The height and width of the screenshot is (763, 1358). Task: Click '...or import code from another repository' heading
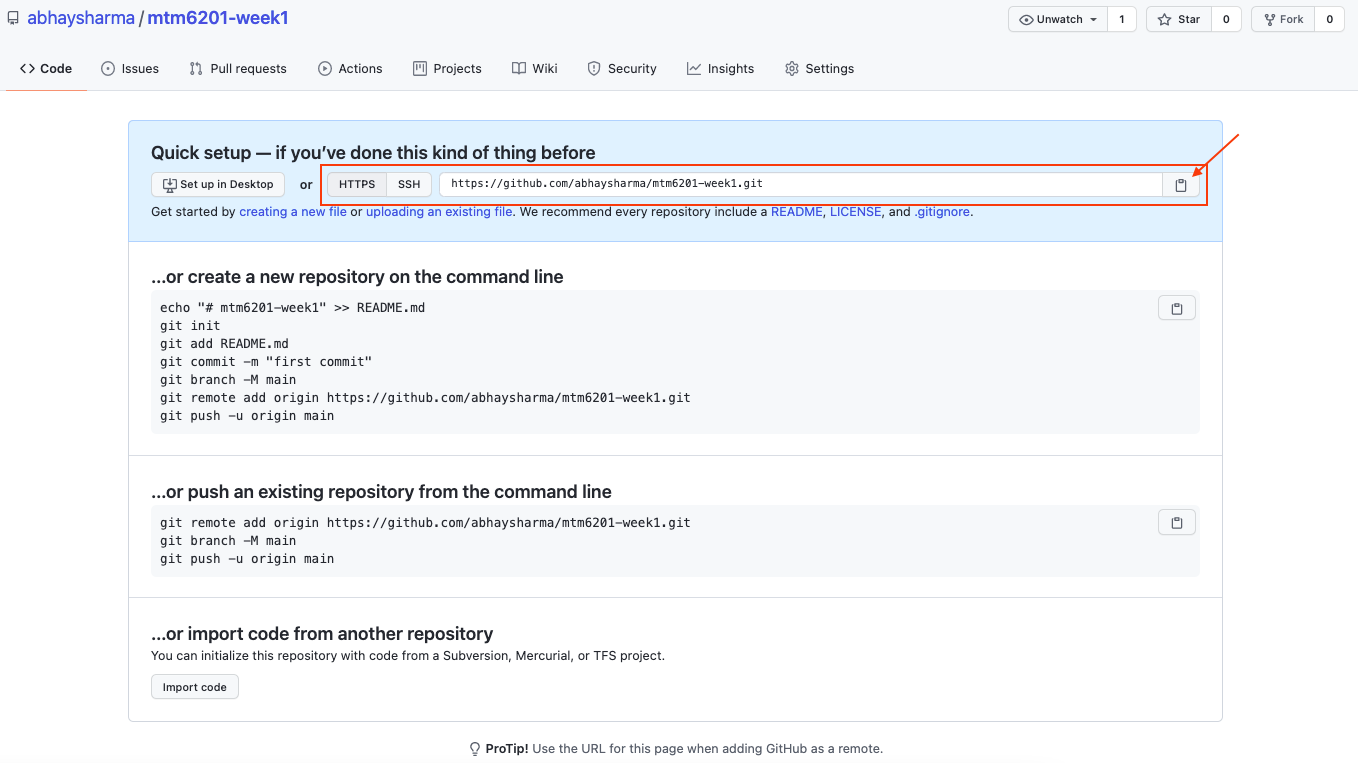pyautogui.click(x=322, y=634)
